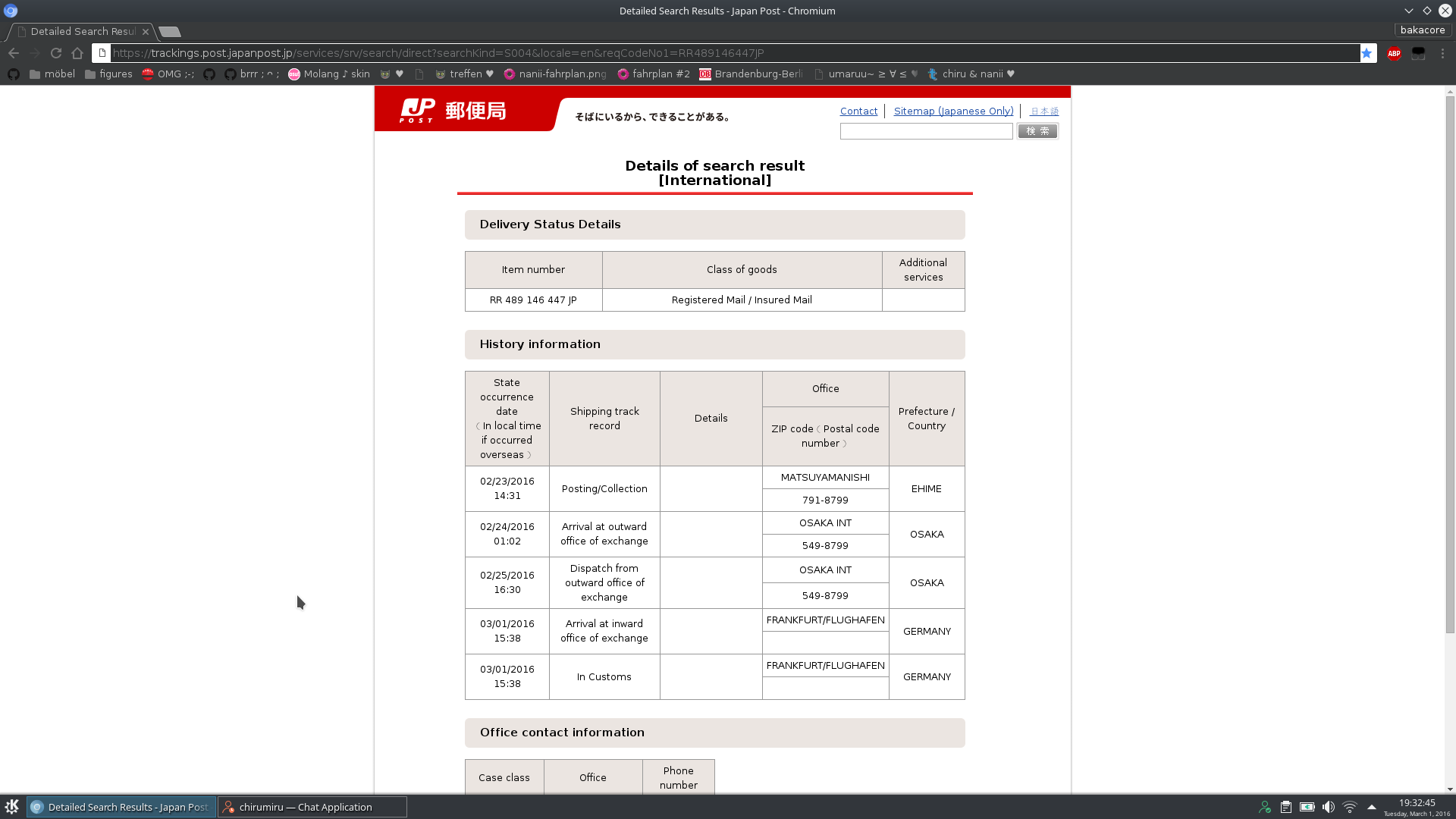Open the figures bookmark folder
Image resolution: width=1456 pixels, height=819 pixels.
[108, 74]
